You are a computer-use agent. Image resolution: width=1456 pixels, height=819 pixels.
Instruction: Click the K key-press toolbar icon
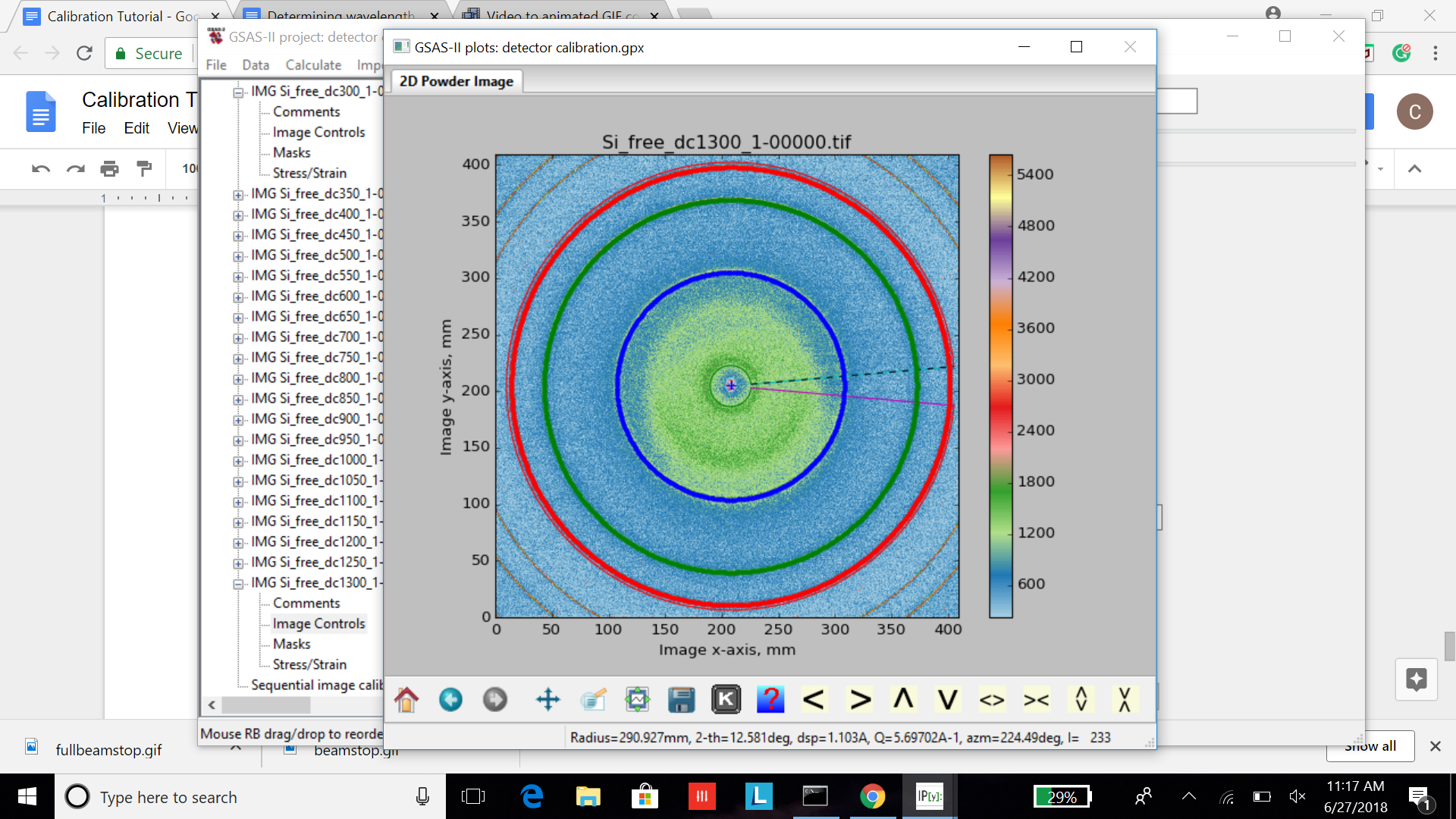[x=726, y=699]
